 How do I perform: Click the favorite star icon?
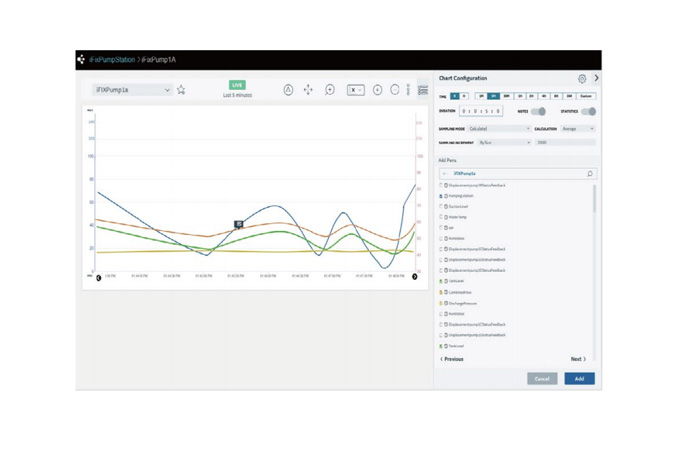(x=181, y=90)
